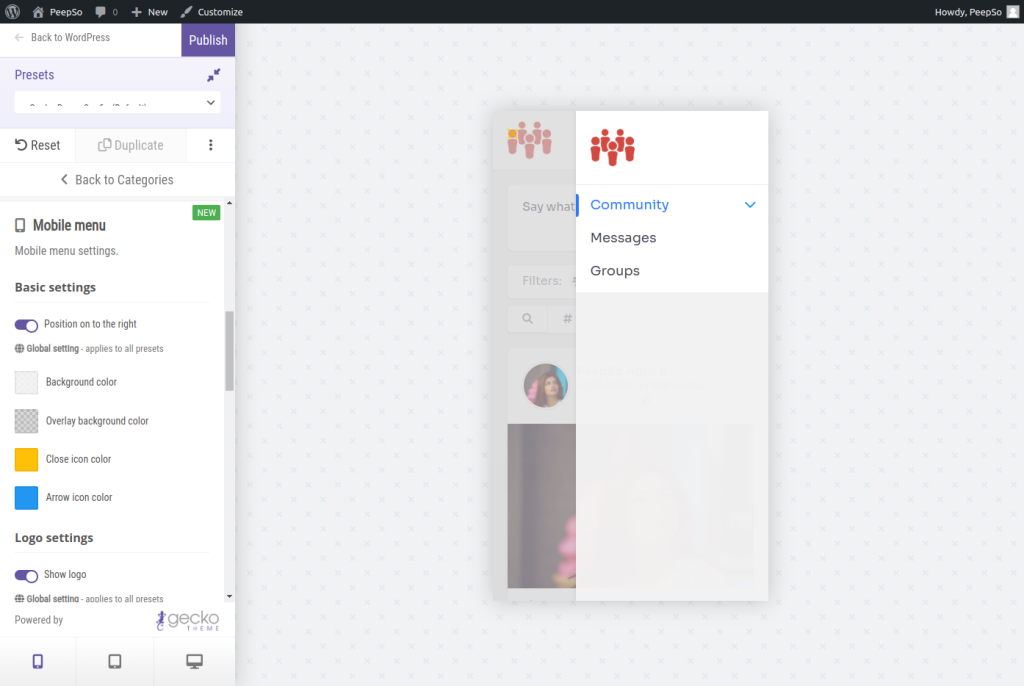Image resolution: width=1024 pixels, height=686 pixels.
Task: Click the Publish button
Action: coord(208,39)
